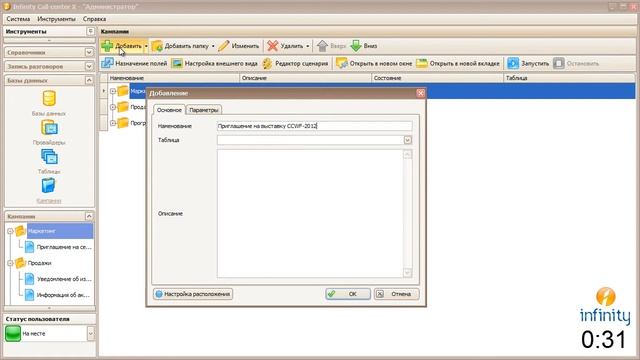Choose Открыть в новой вкладке
Viewport: 640px width, 360px height.
coord(458,63)
